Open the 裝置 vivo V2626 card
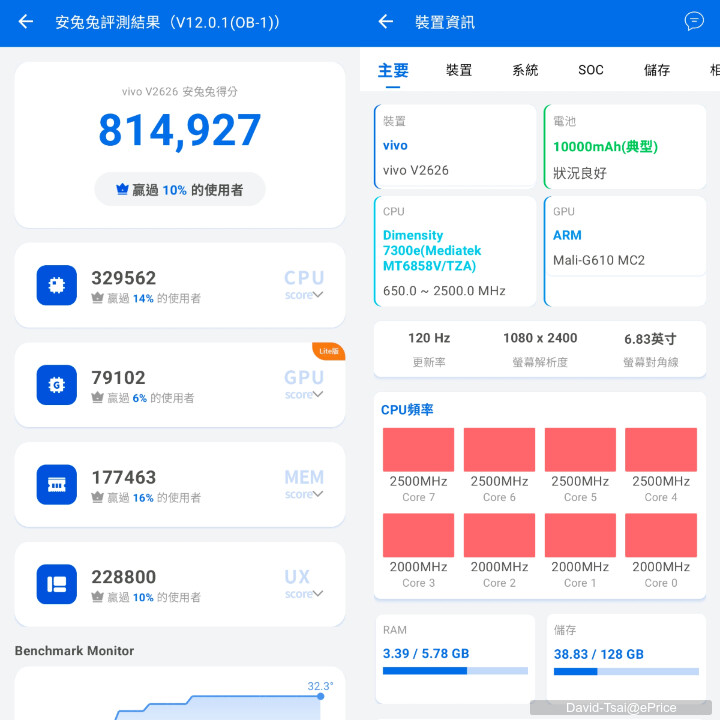Viewport: 720px width, 720px height. pos(455,146)
